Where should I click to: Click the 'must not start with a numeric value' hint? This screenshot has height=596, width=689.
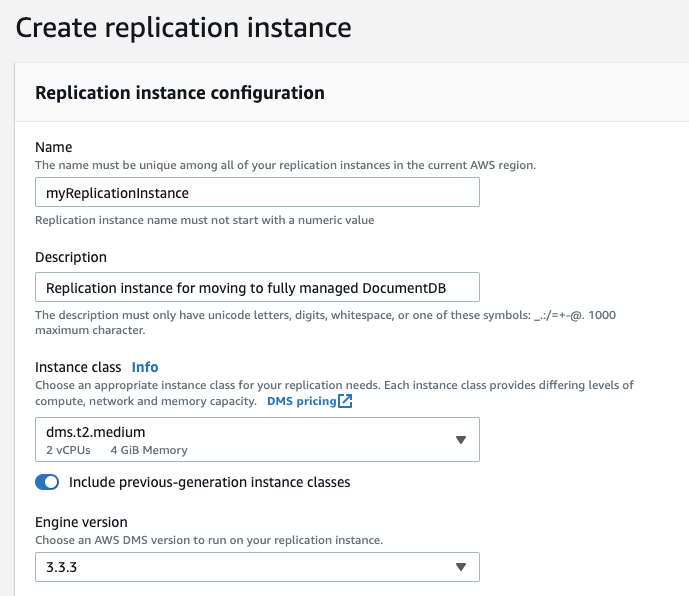tap(205, 220)
